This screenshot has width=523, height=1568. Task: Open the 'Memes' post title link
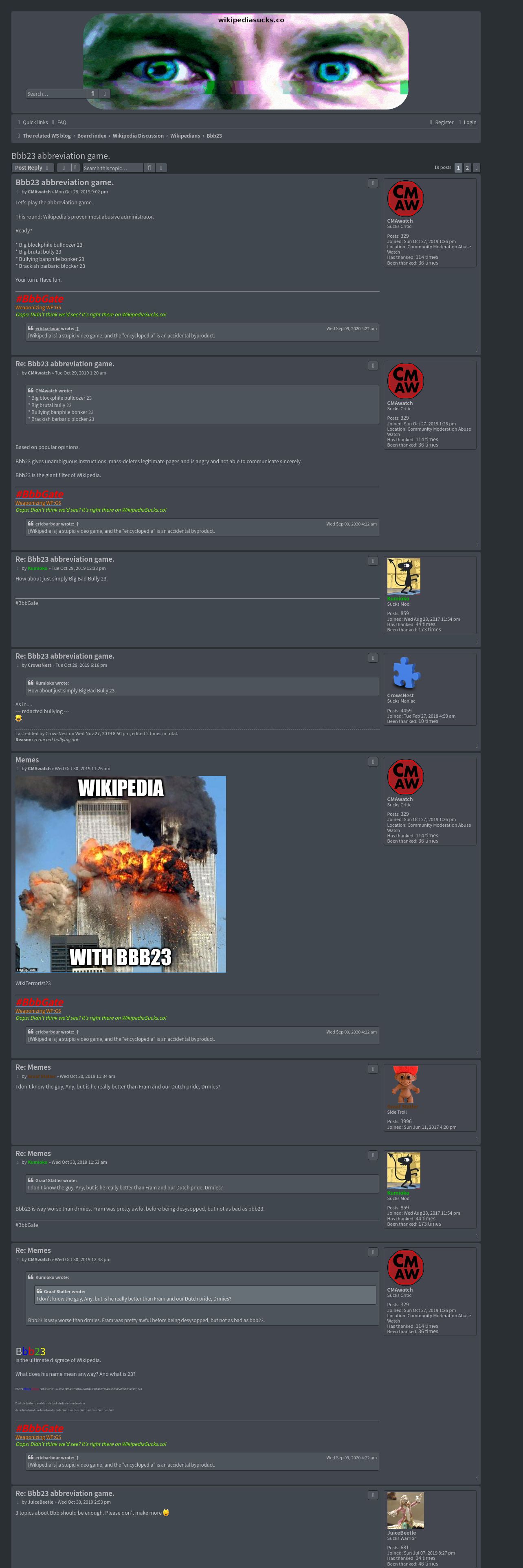pyautogui.click(x=27, y=760)
